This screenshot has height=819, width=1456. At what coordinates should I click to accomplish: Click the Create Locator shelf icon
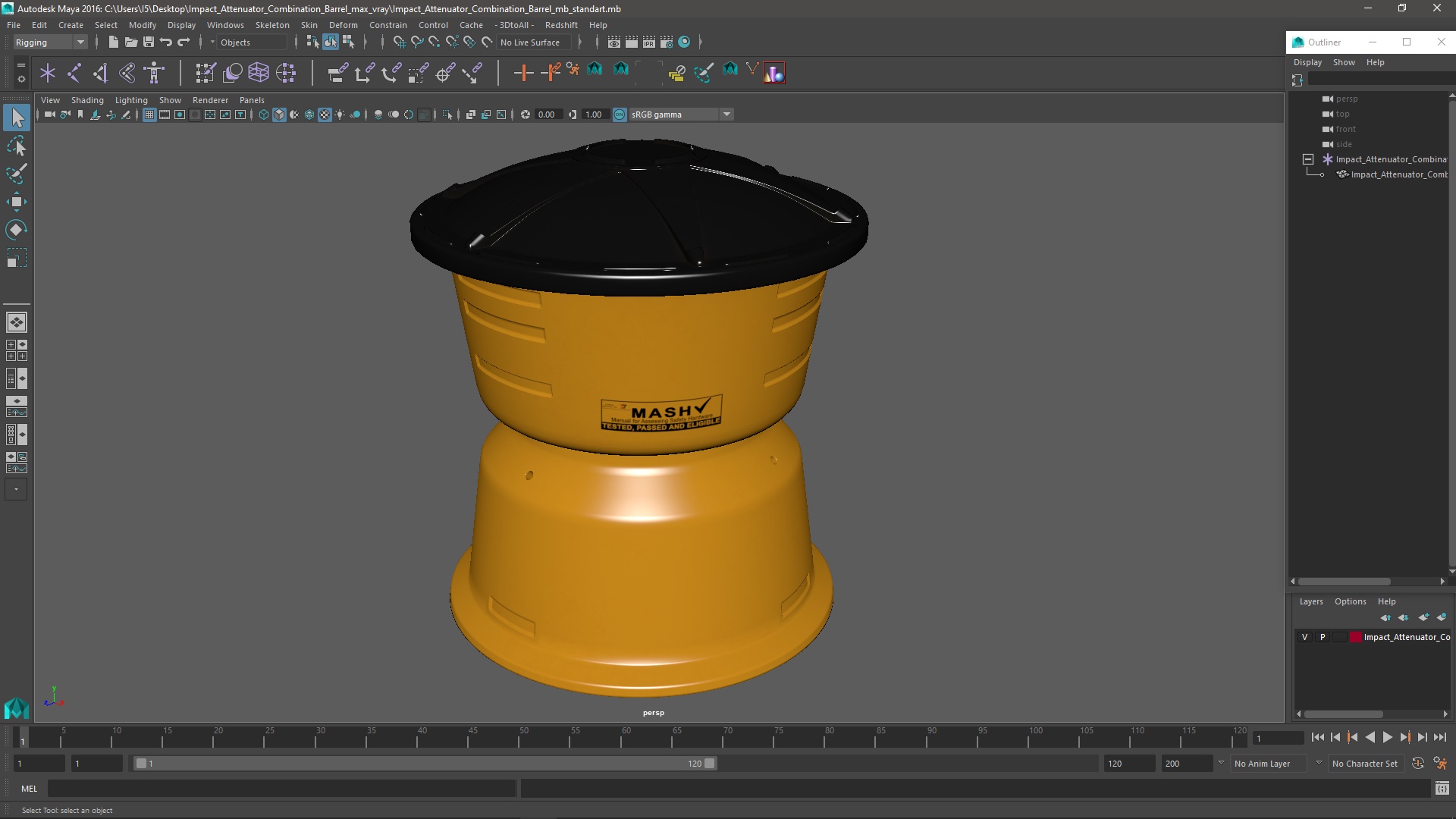click(x=48, y=73)
